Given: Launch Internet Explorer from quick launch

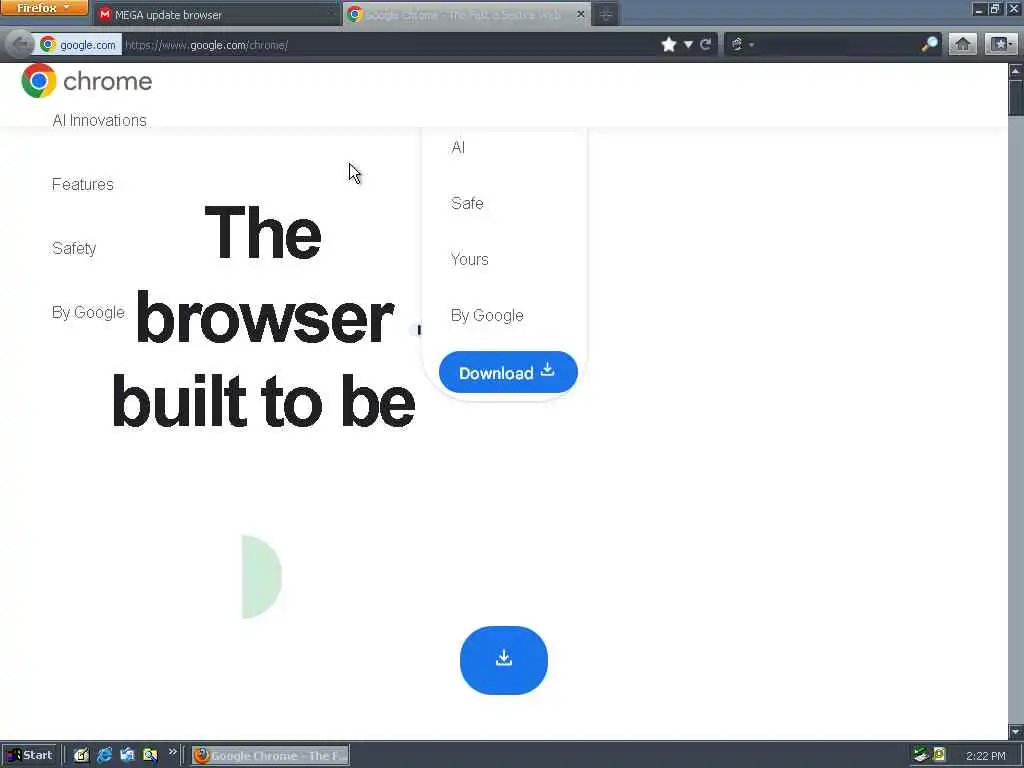Looking at the screenshot, I should click(104, 755).
